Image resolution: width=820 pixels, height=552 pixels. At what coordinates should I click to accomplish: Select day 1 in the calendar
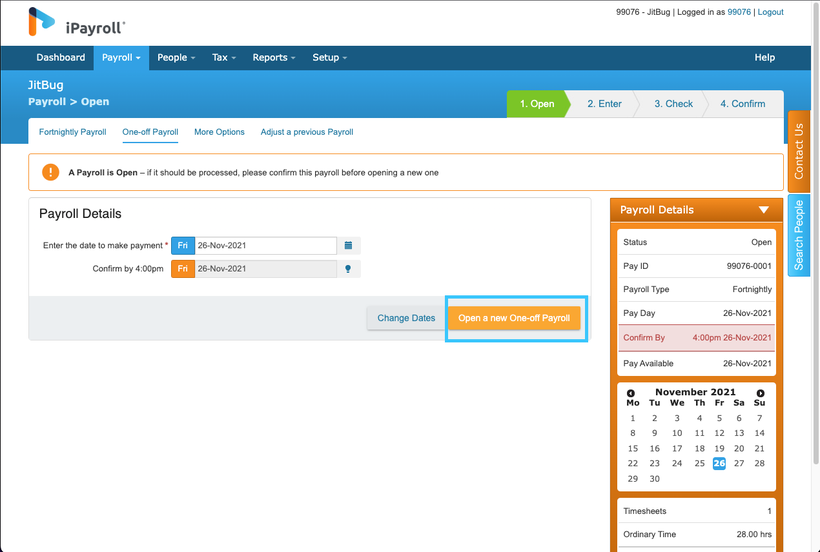pyautogui.click(x=633, y=418)
